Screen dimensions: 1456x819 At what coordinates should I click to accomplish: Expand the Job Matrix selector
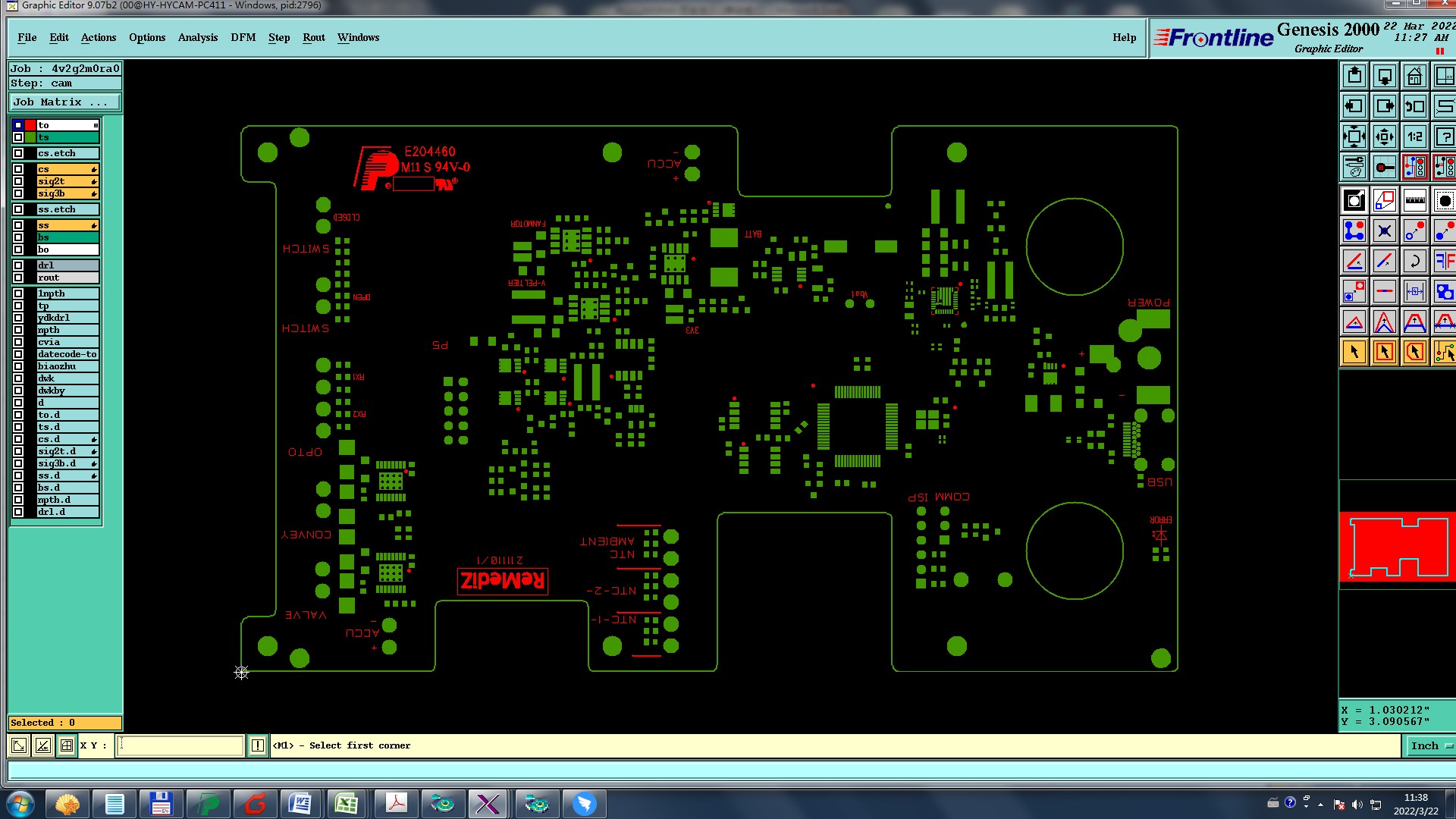64,102
